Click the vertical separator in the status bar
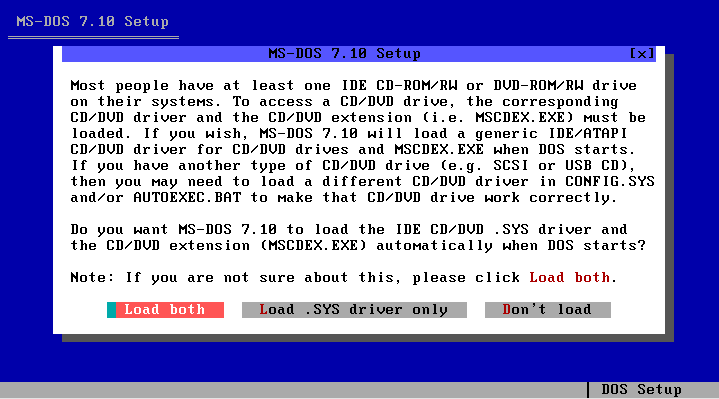Screen dimensions: 719x399 coord(588,390)
